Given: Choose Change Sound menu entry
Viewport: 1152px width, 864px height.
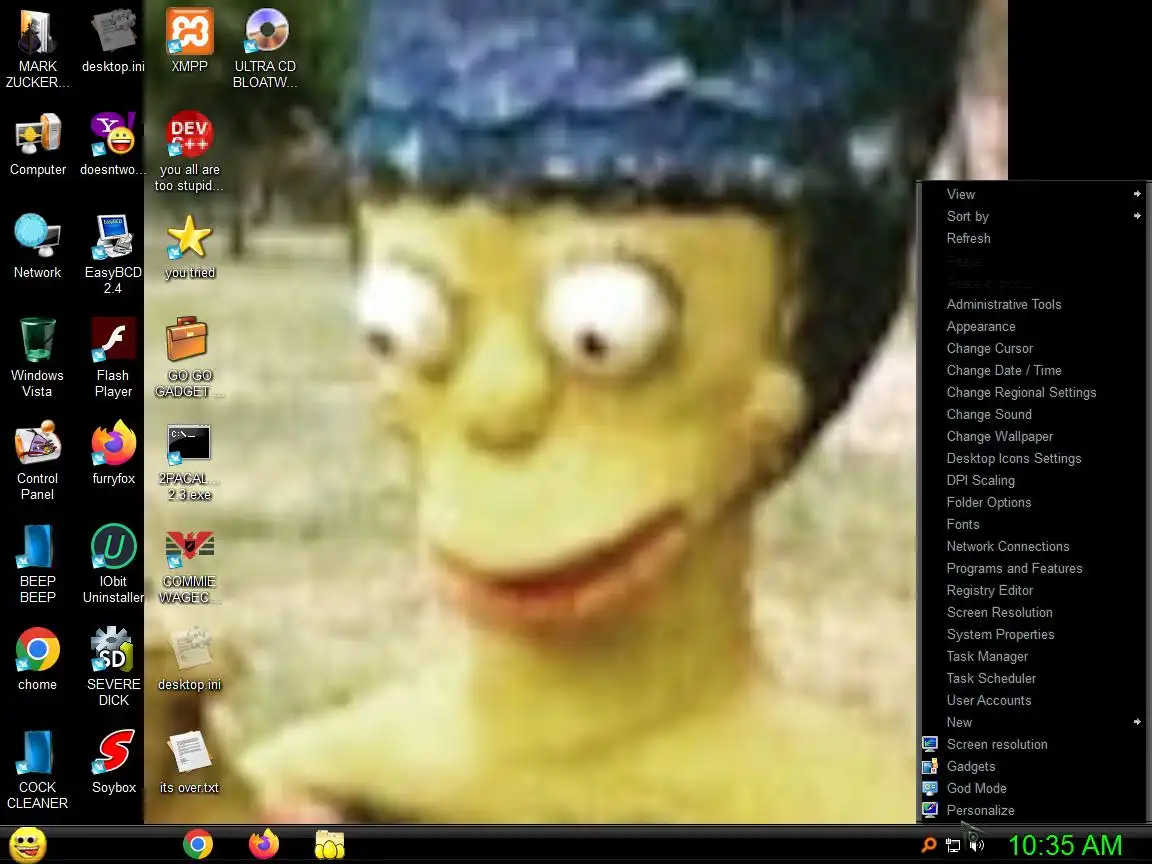Looking at the screenshot, I should 1034,414.
